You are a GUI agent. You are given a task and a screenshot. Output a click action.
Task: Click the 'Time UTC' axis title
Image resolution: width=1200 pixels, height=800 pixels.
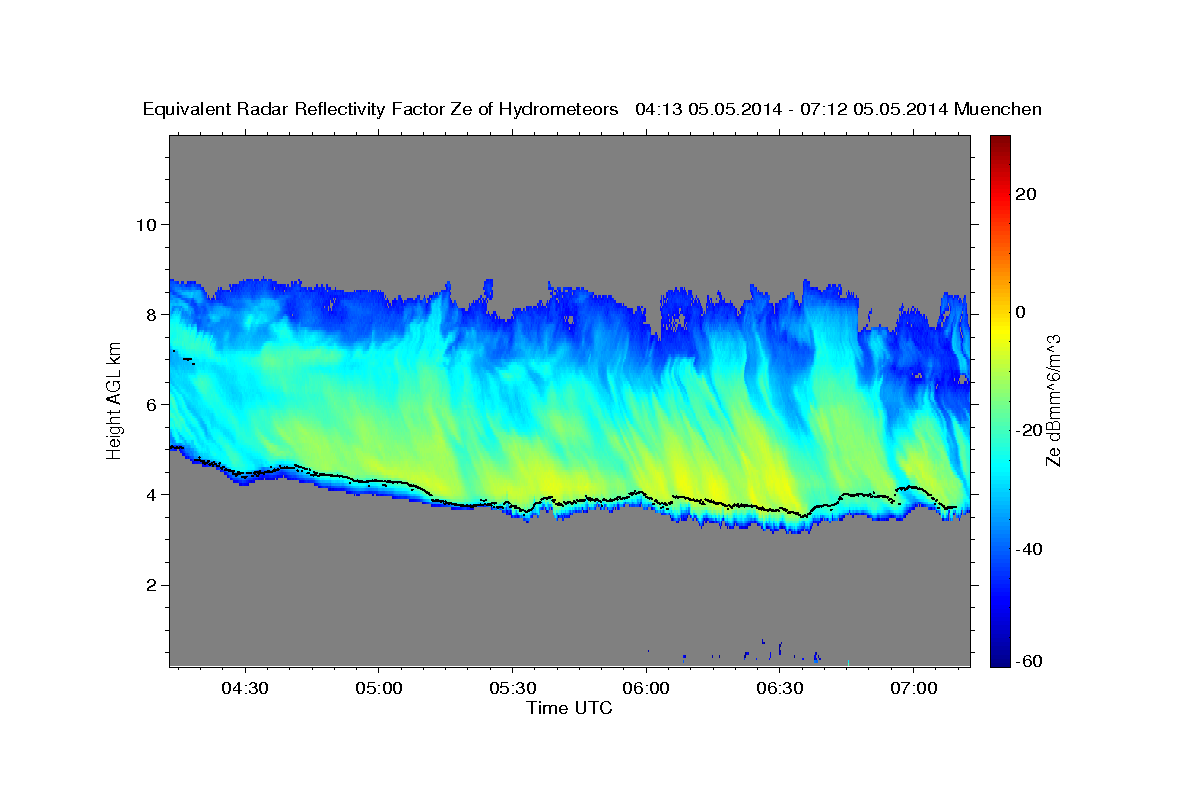coord(569,708)
